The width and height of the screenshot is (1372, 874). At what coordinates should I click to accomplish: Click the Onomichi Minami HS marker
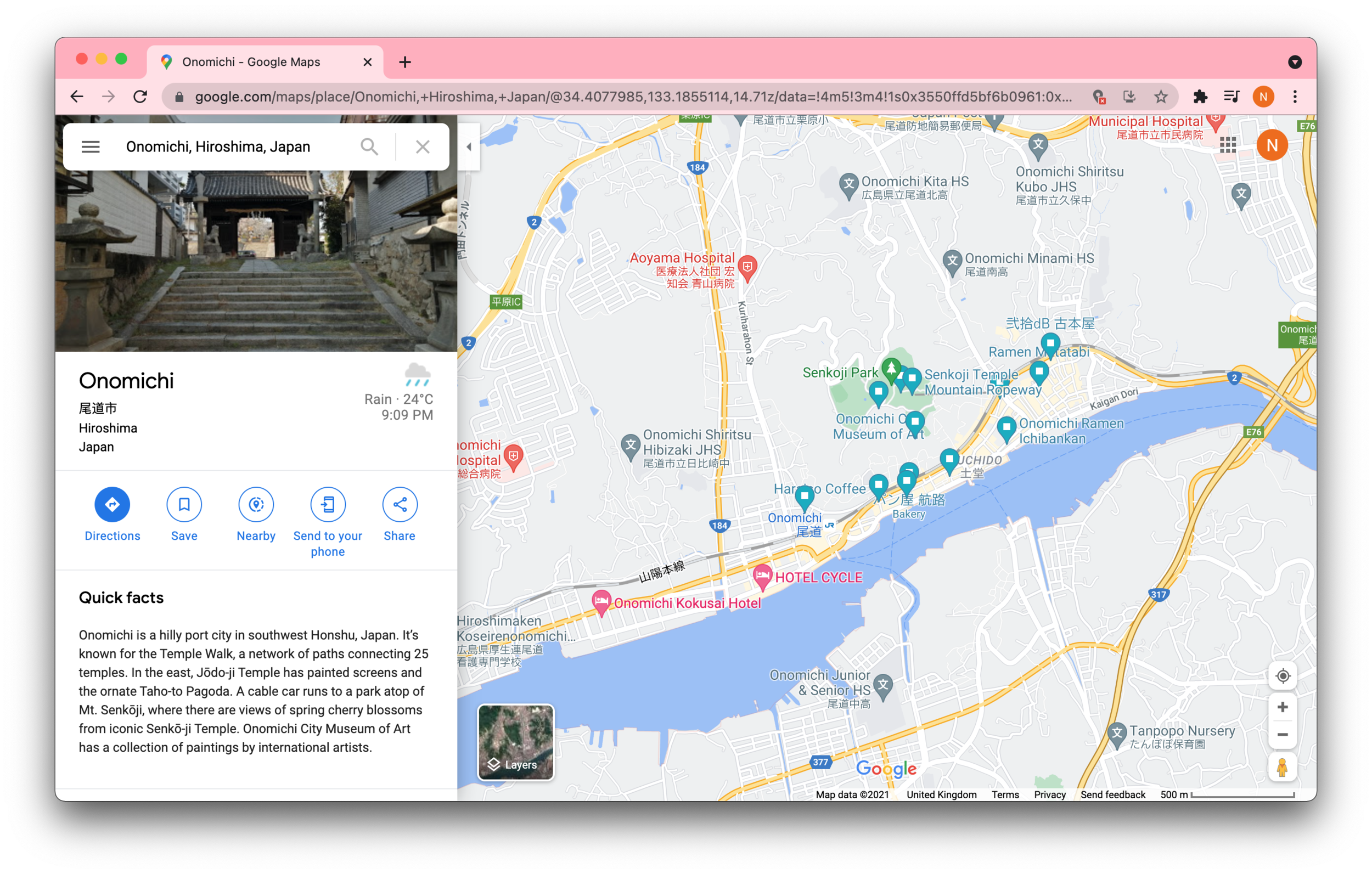pyautogui.click(x=952, y=264)
